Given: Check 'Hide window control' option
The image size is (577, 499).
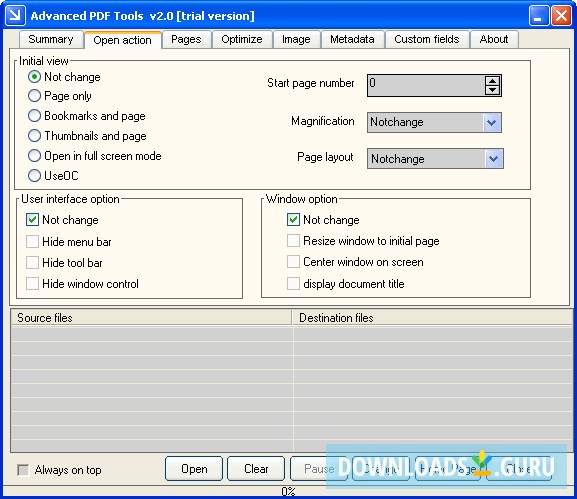Looking at the screenshot, I should pyautogui.click(x=32, y=284).
